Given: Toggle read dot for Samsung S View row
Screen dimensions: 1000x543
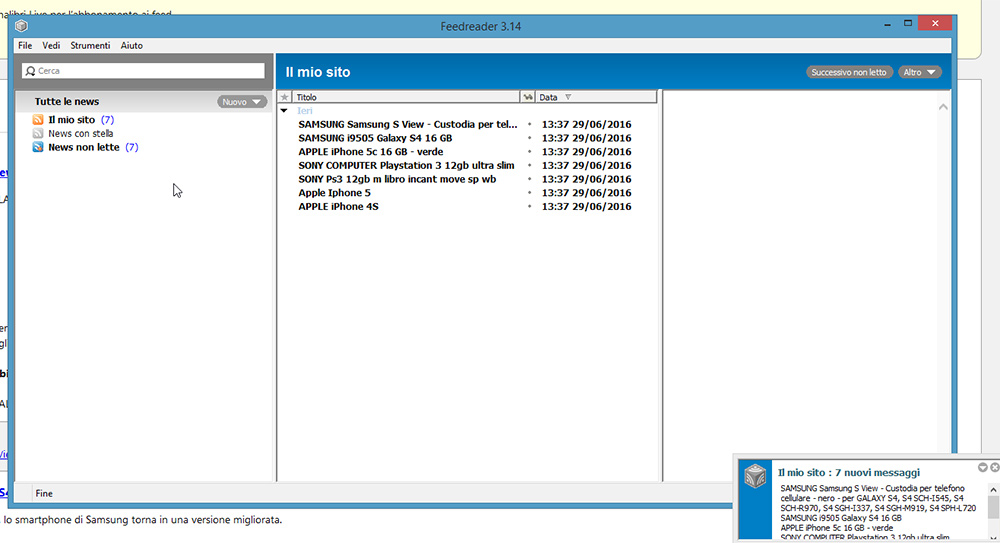Looking at the screenshot, I should pyautogui.click(x=529, y=124).
